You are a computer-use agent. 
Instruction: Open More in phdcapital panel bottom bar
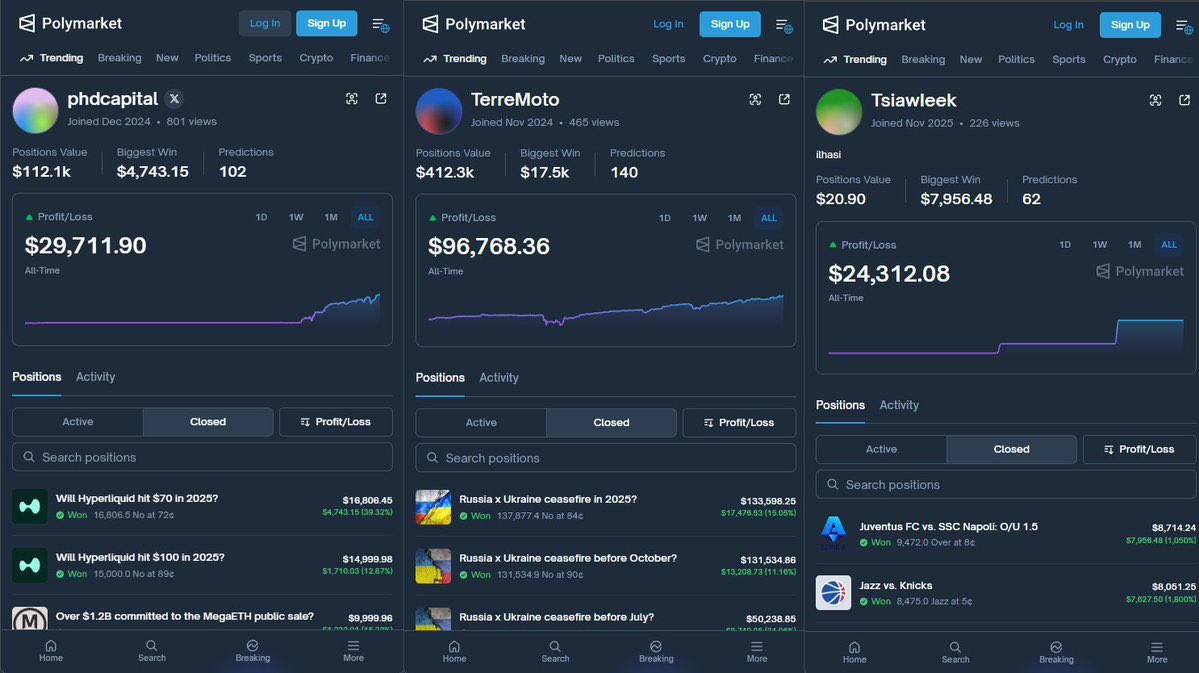353,651
